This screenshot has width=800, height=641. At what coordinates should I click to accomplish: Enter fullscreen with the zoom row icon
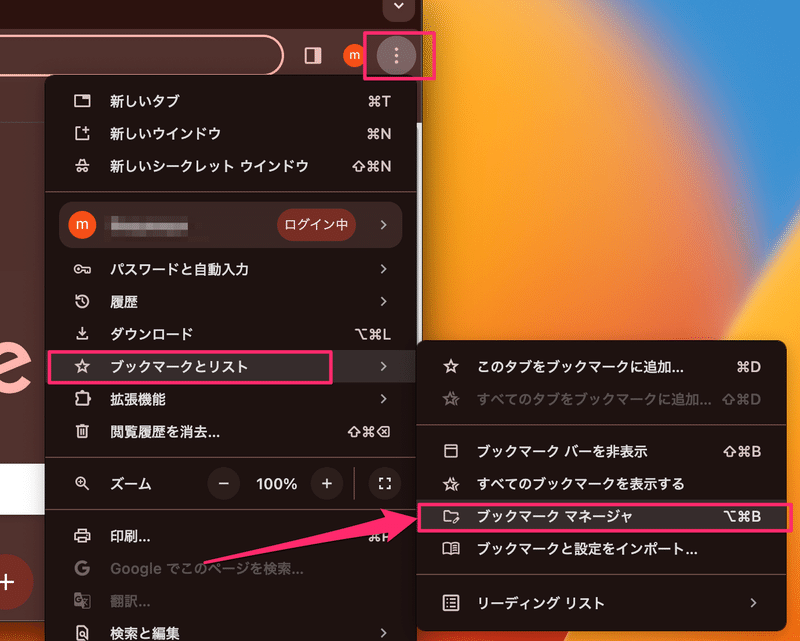point(385,483)
